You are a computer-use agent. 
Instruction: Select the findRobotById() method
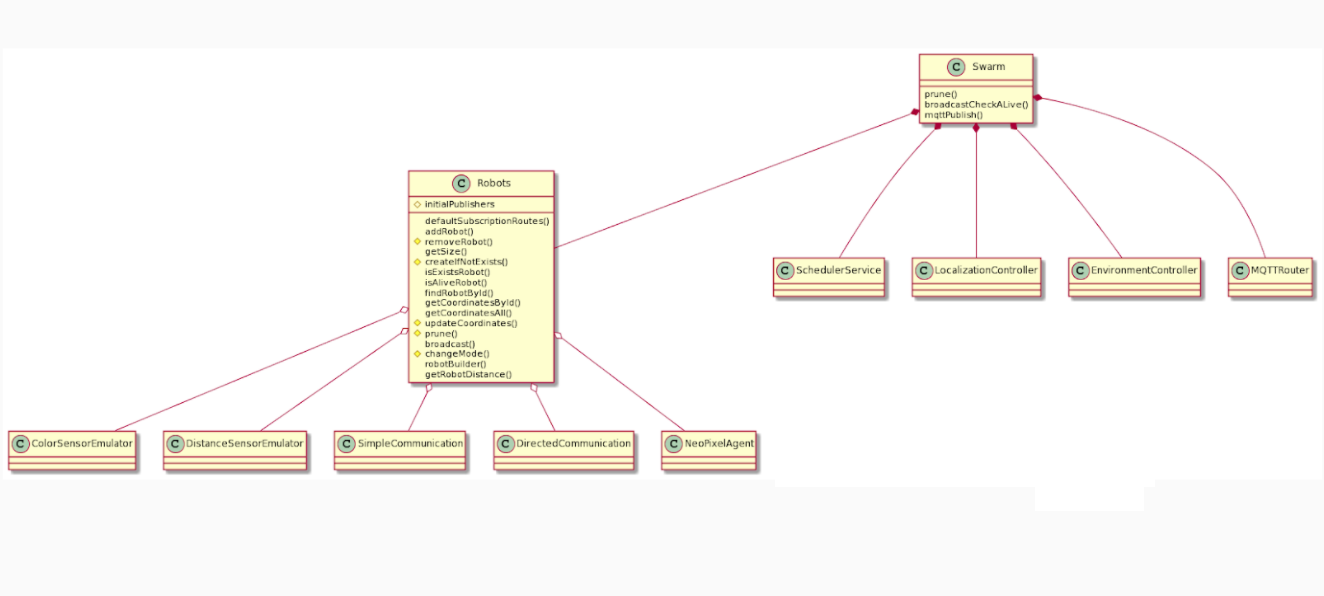coord(460,291)
